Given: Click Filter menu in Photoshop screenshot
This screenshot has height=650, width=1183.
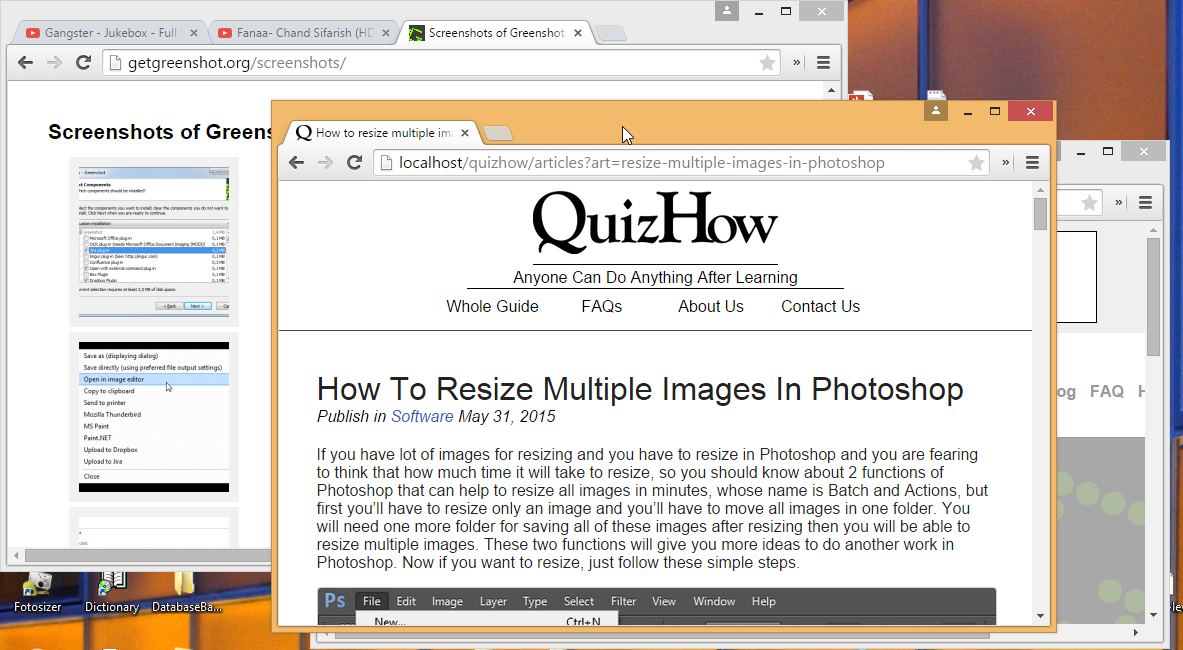Looking at the screenshot, I should [623, 601].
